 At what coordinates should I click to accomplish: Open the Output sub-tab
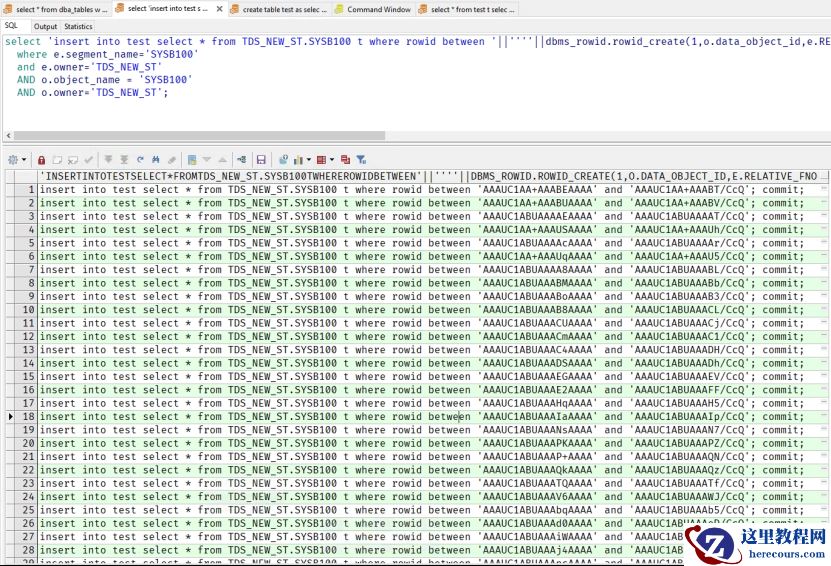click(45, 26)
